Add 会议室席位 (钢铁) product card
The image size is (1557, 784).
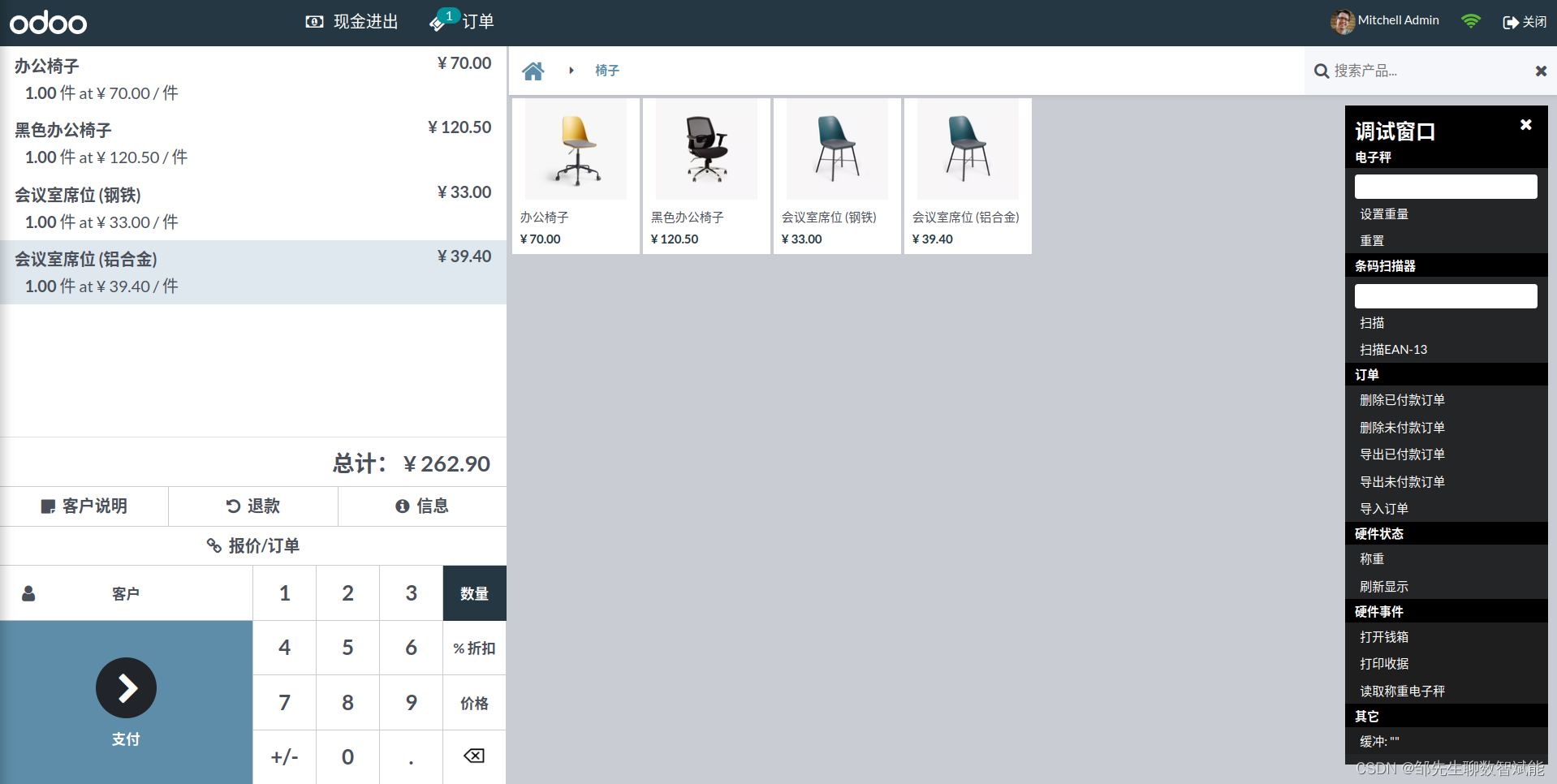pos(837,175)
